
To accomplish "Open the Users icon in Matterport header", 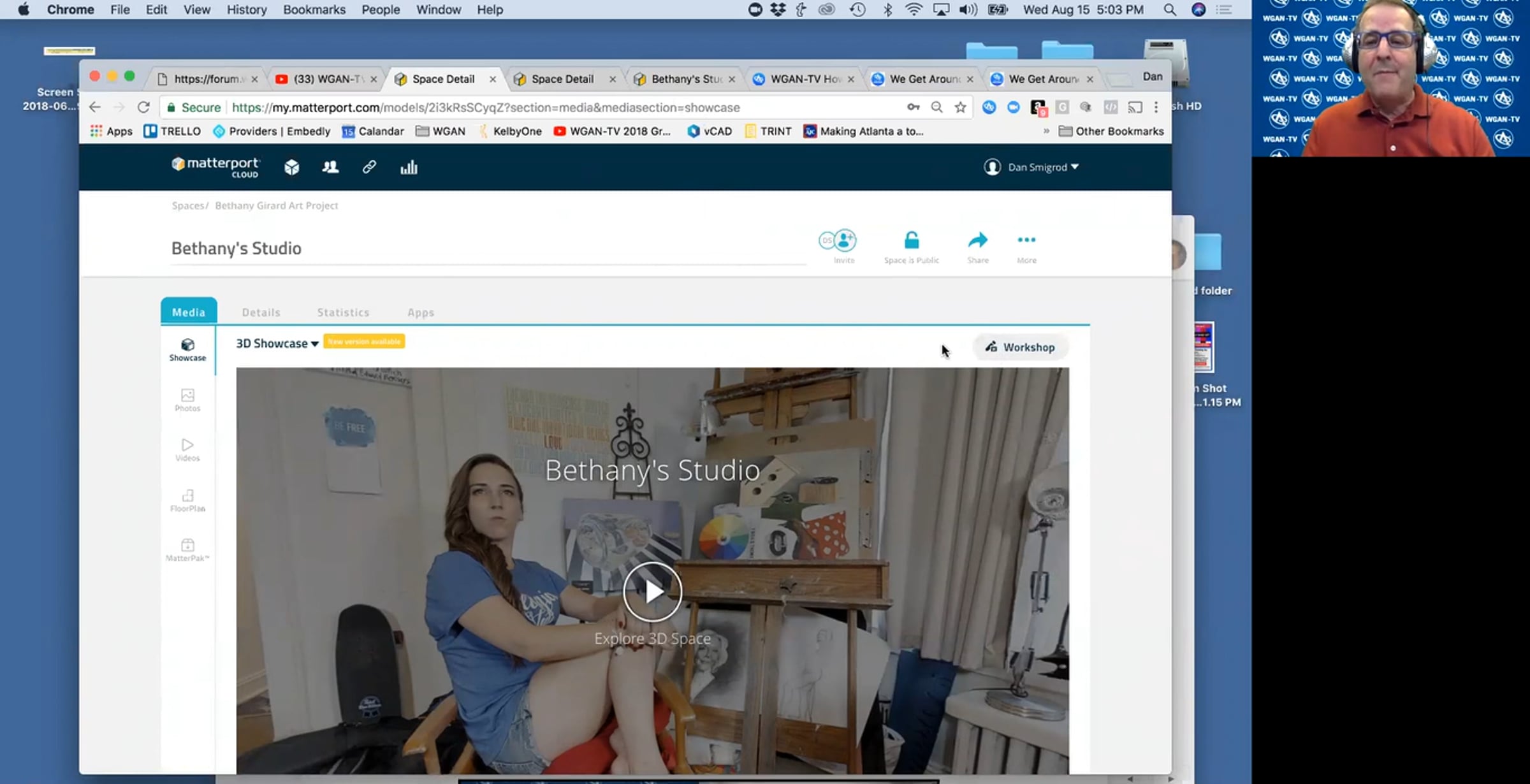I will tap(330, 167).
